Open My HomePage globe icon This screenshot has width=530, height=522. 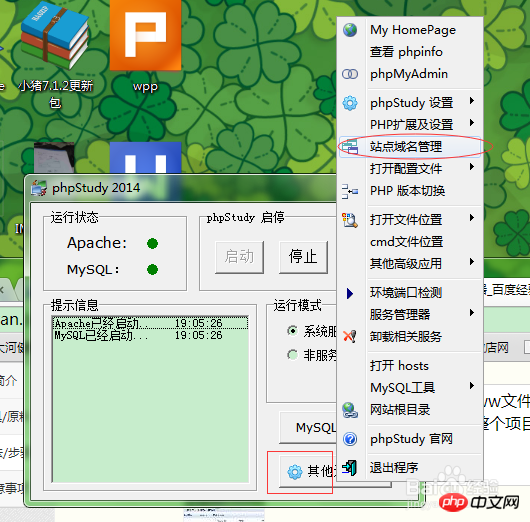[x=350, y=30]
